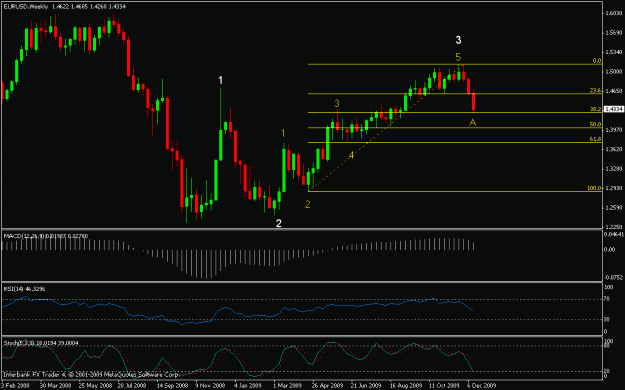625x390 pixels.
Task: Click the 1 Mar 2009 date label
Action: [x=287, y=386]
